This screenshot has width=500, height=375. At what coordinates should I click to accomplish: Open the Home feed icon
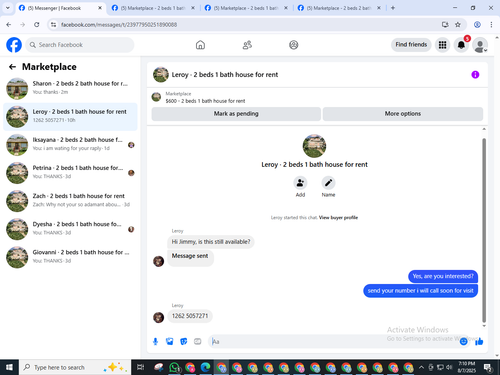coord(200,45)
